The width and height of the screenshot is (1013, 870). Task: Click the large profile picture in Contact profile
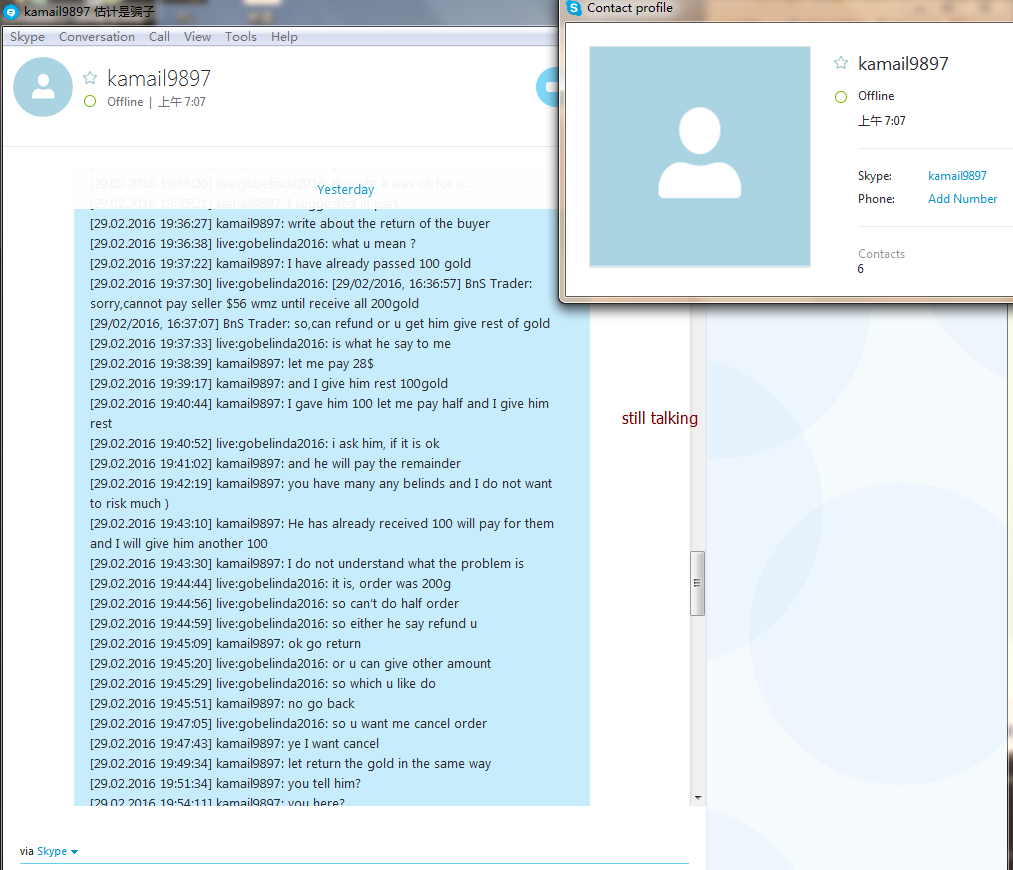click(700, 156)
